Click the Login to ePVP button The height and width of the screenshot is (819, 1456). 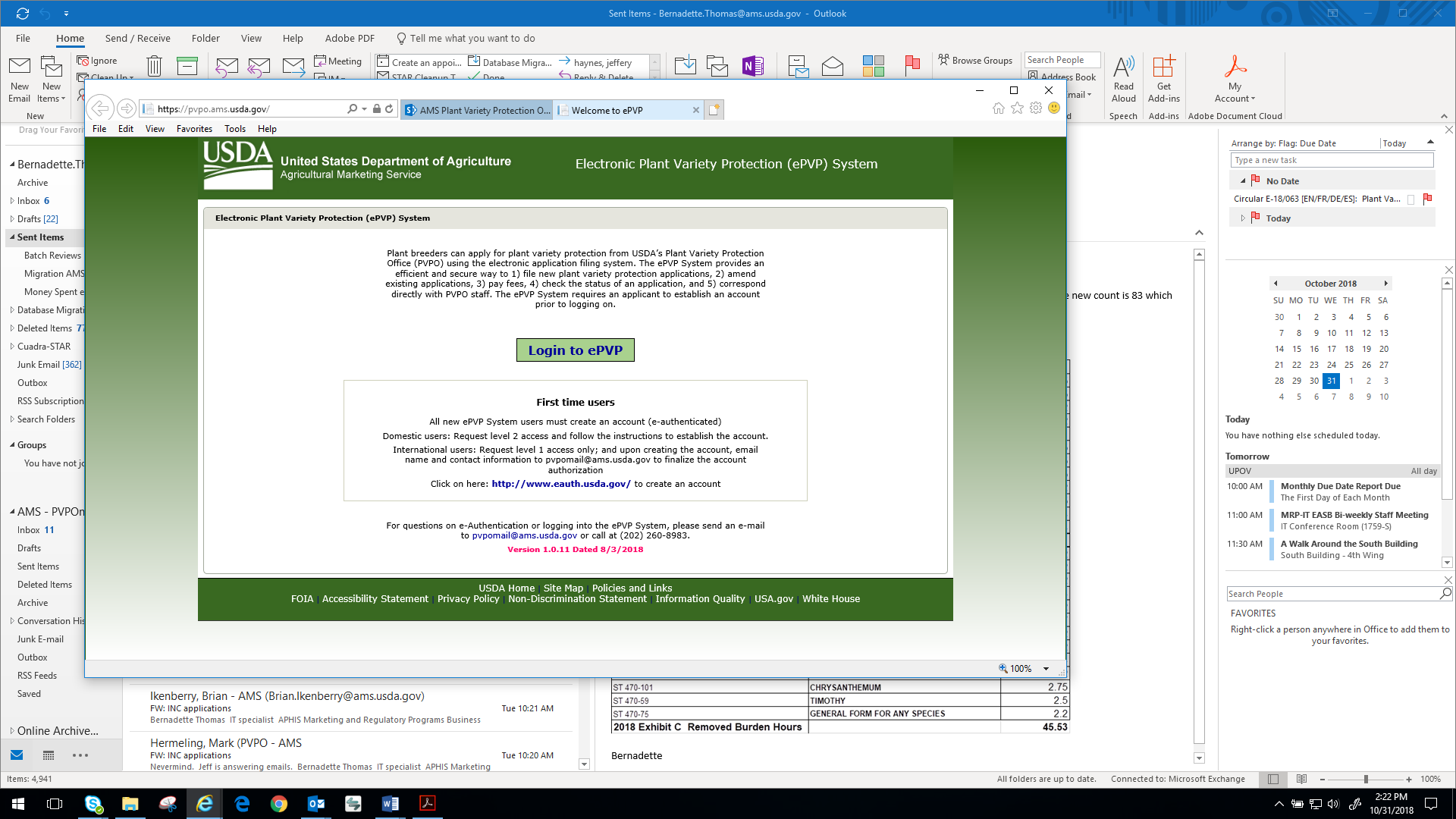coord(575,350)
